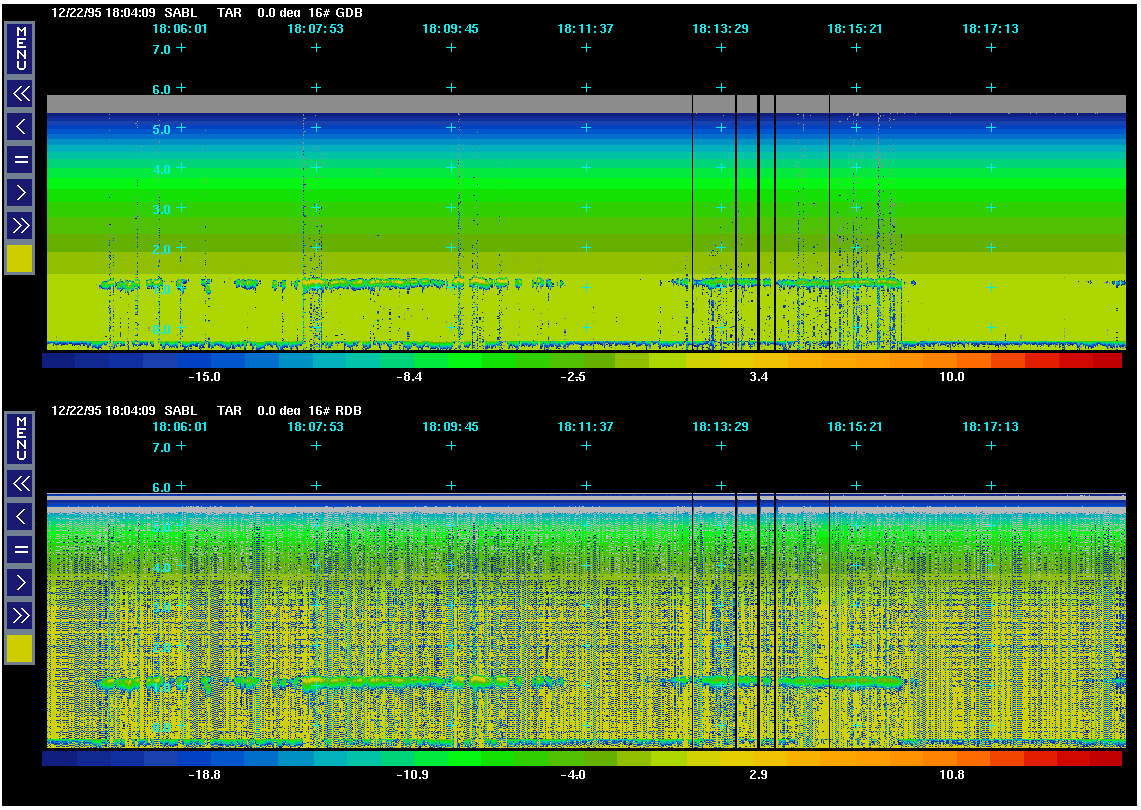The image size is (1141, 810).
Task: Click the double-right arrow in the top panel
Action: pos(20,225)
